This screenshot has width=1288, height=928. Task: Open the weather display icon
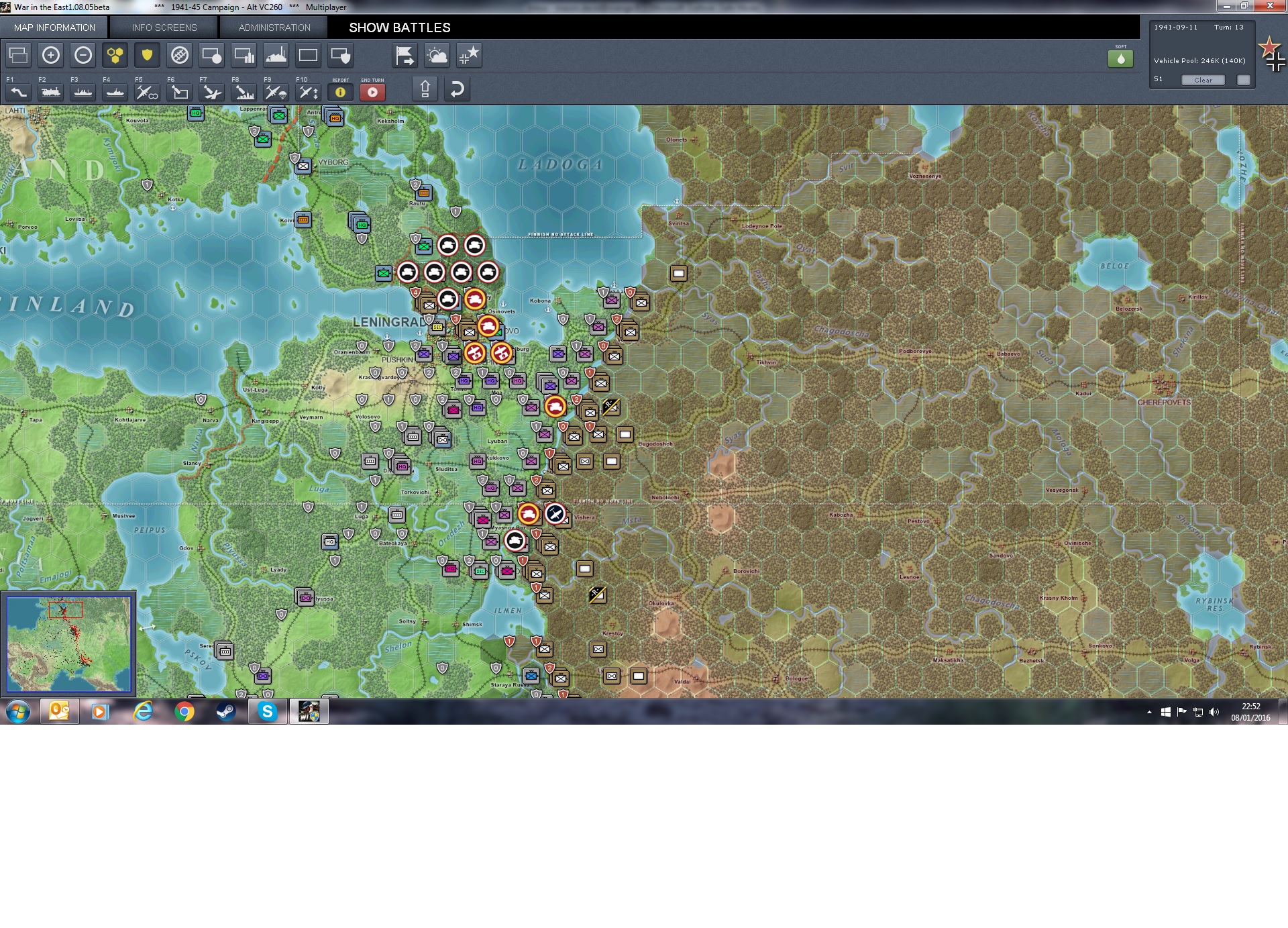tap(437, 55)
